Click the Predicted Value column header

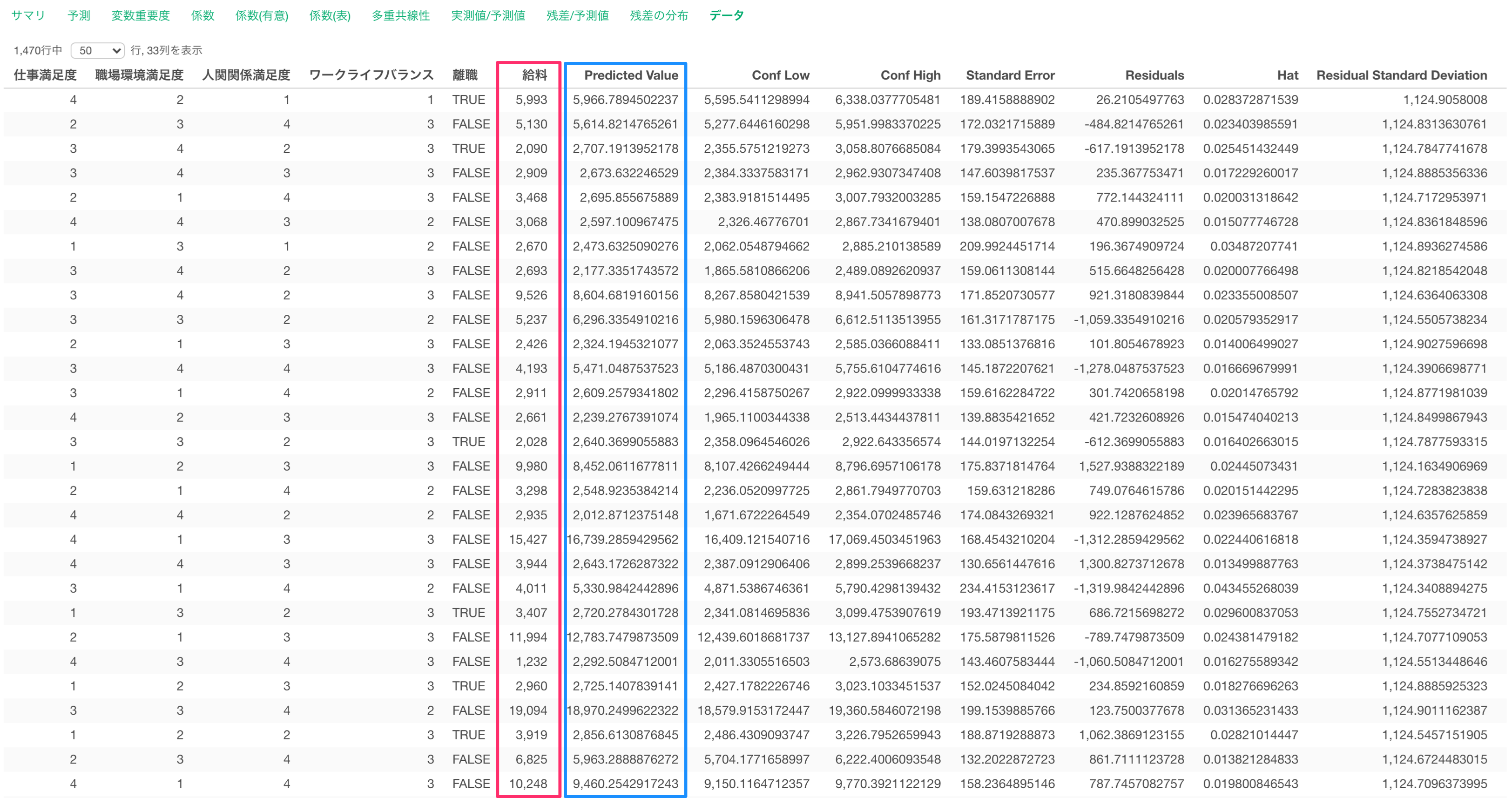[631, 75]
